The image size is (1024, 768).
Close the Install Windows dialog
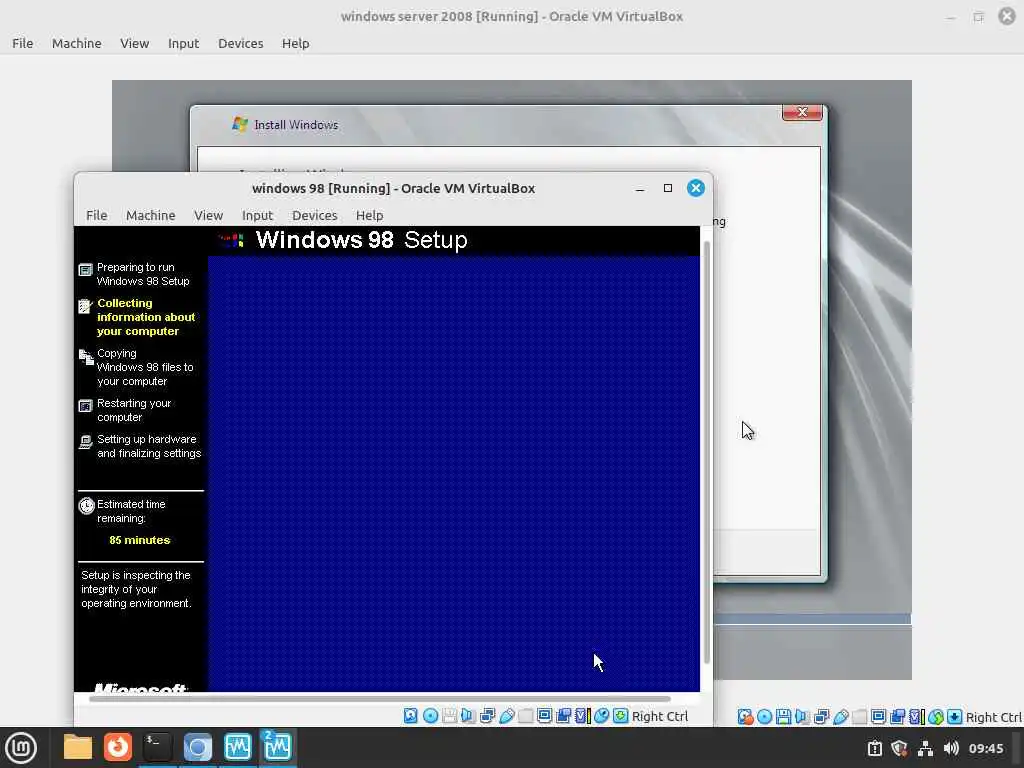pyautogui.click(x=803, y=112)
